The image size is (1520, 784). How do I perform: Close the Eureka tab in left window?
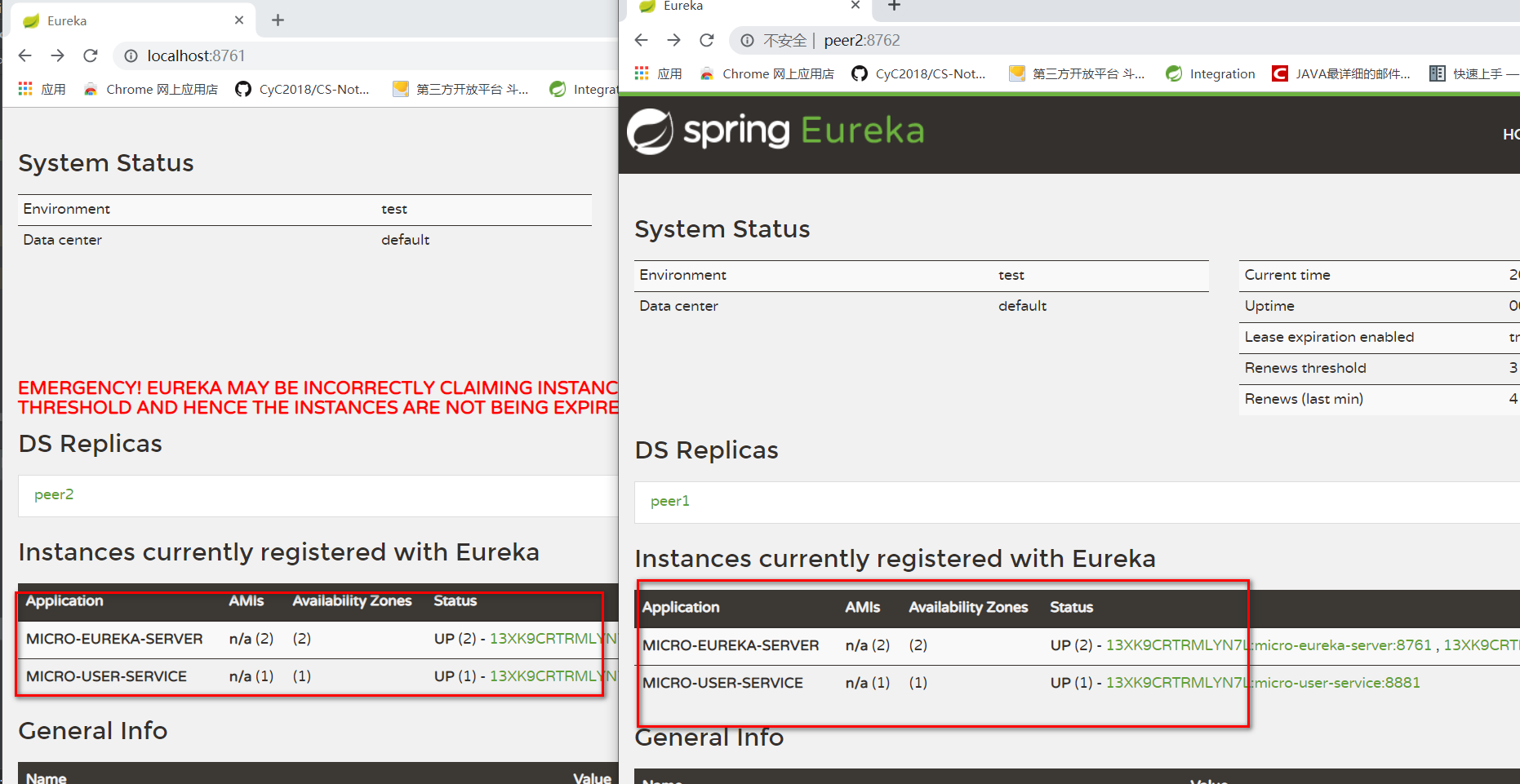click(x=239, y=20)
